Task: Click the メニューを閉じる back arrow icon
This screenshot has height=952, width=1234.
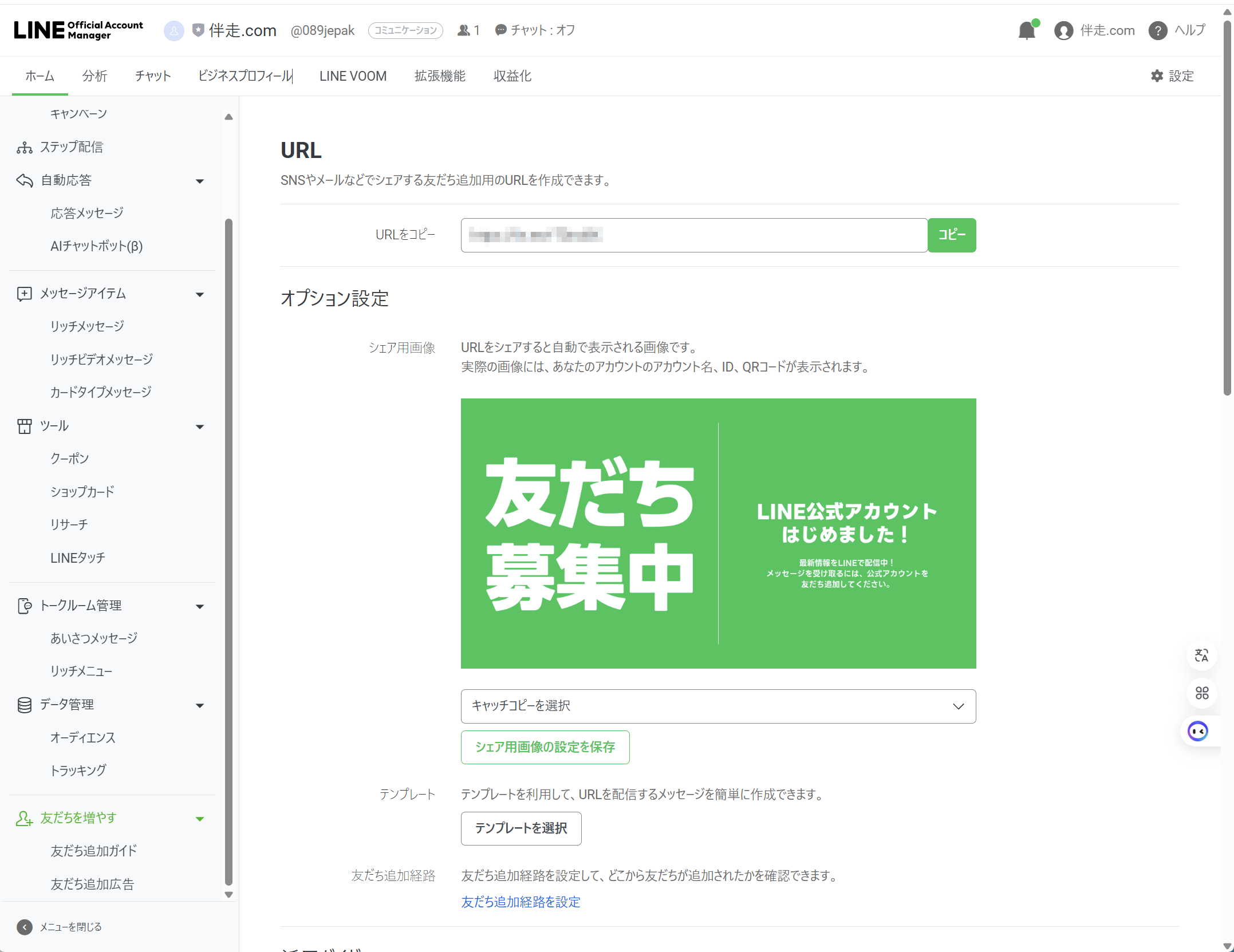Action: (x=25, y=927)
